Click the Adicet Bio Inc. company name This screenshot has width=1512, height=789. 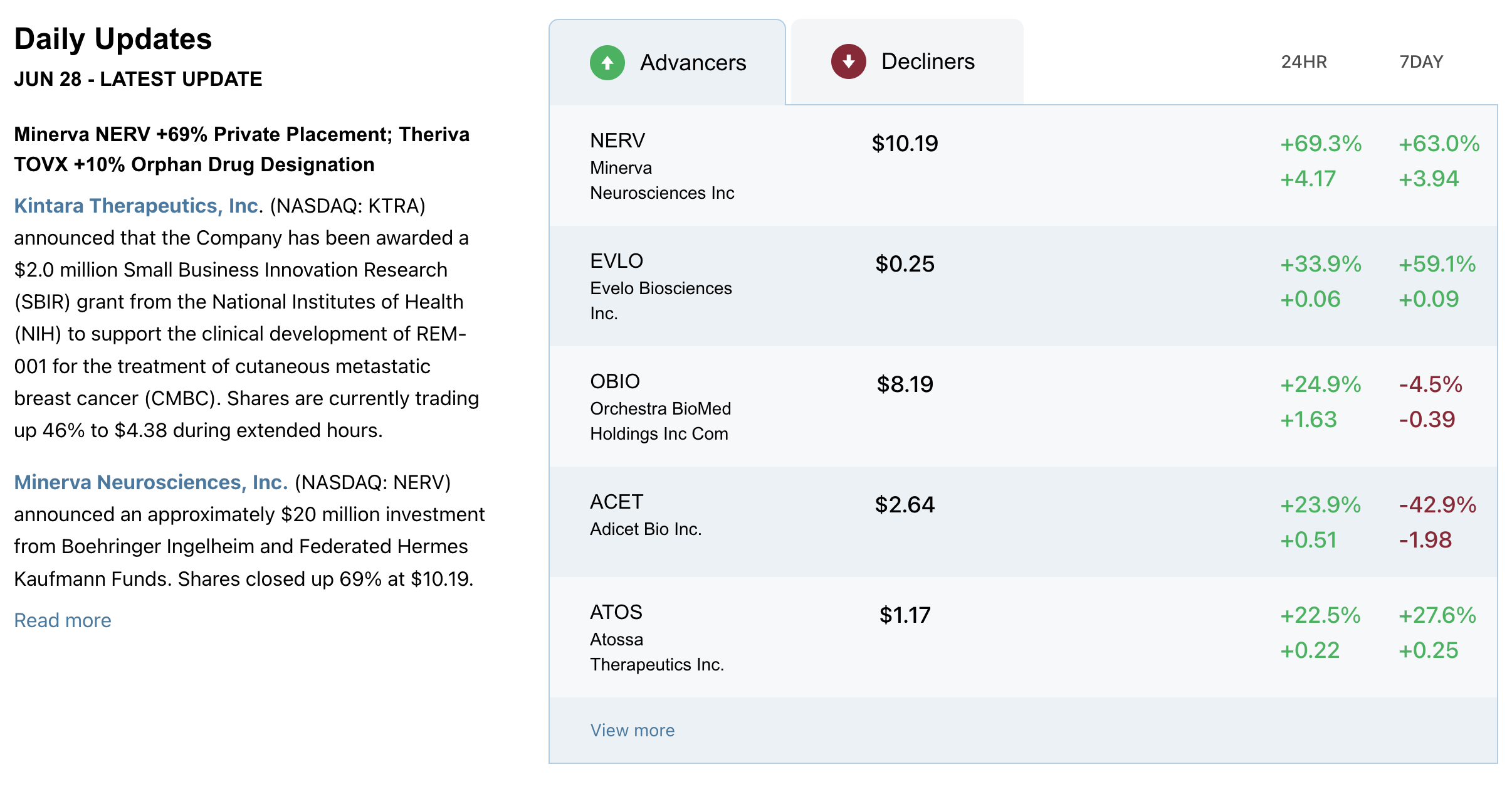click(646, 529)
